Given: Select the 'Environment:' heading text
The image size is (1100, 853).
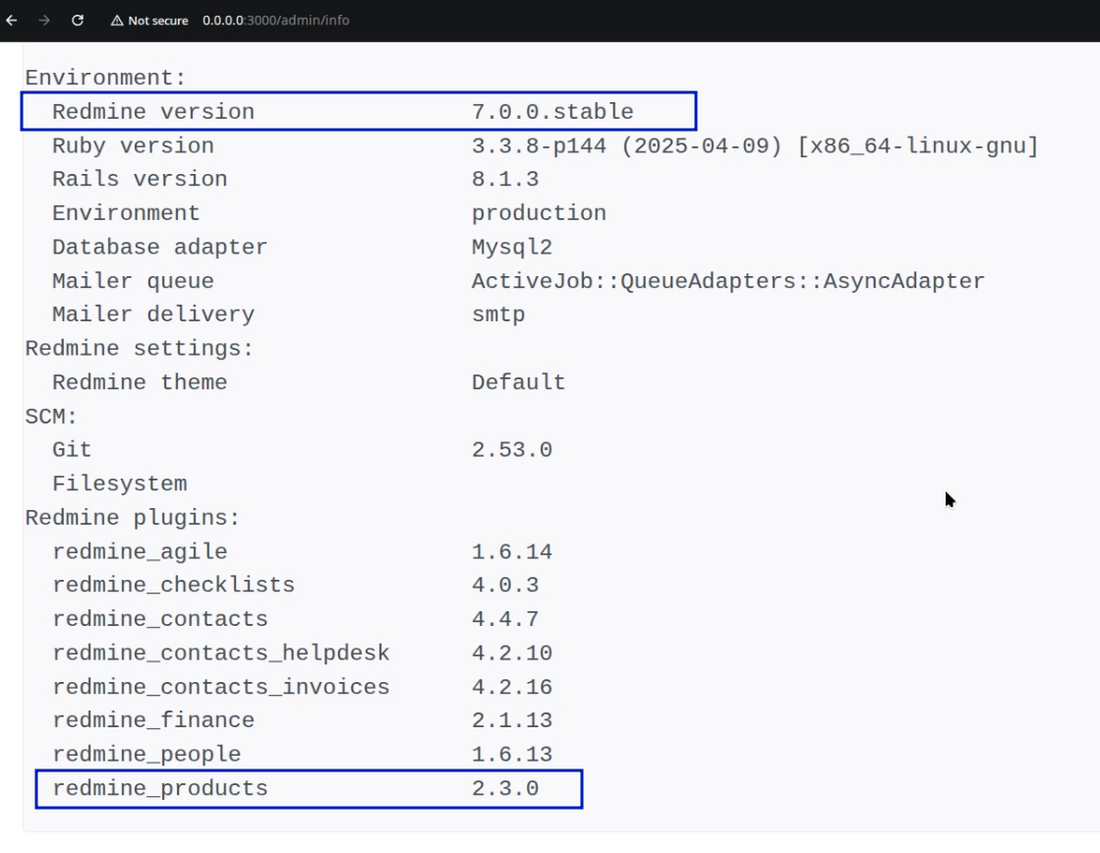Looking at the screenshot, I should pyautogui.click(x=105, y=78).
